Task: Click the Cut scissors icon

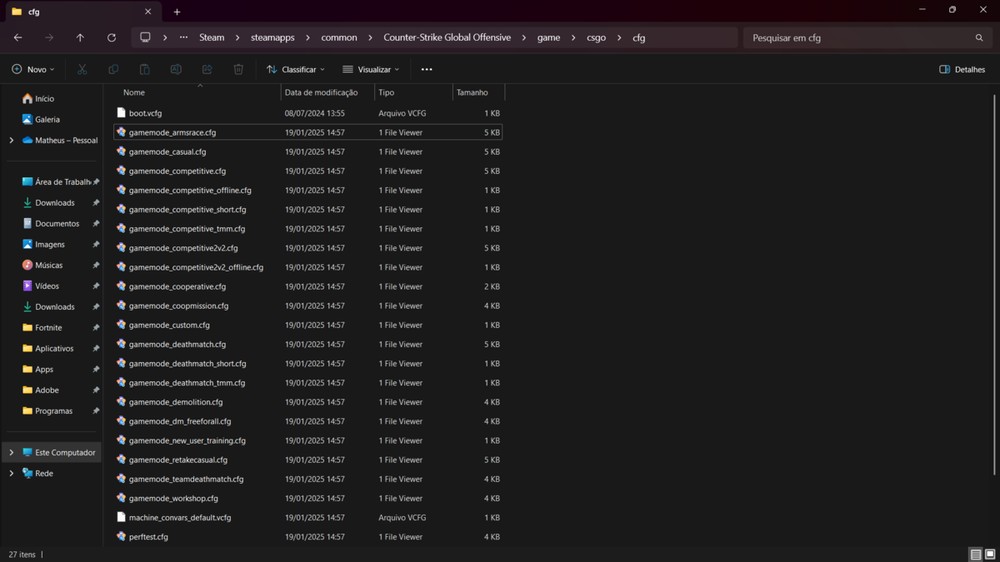Action: pos(82,70)
